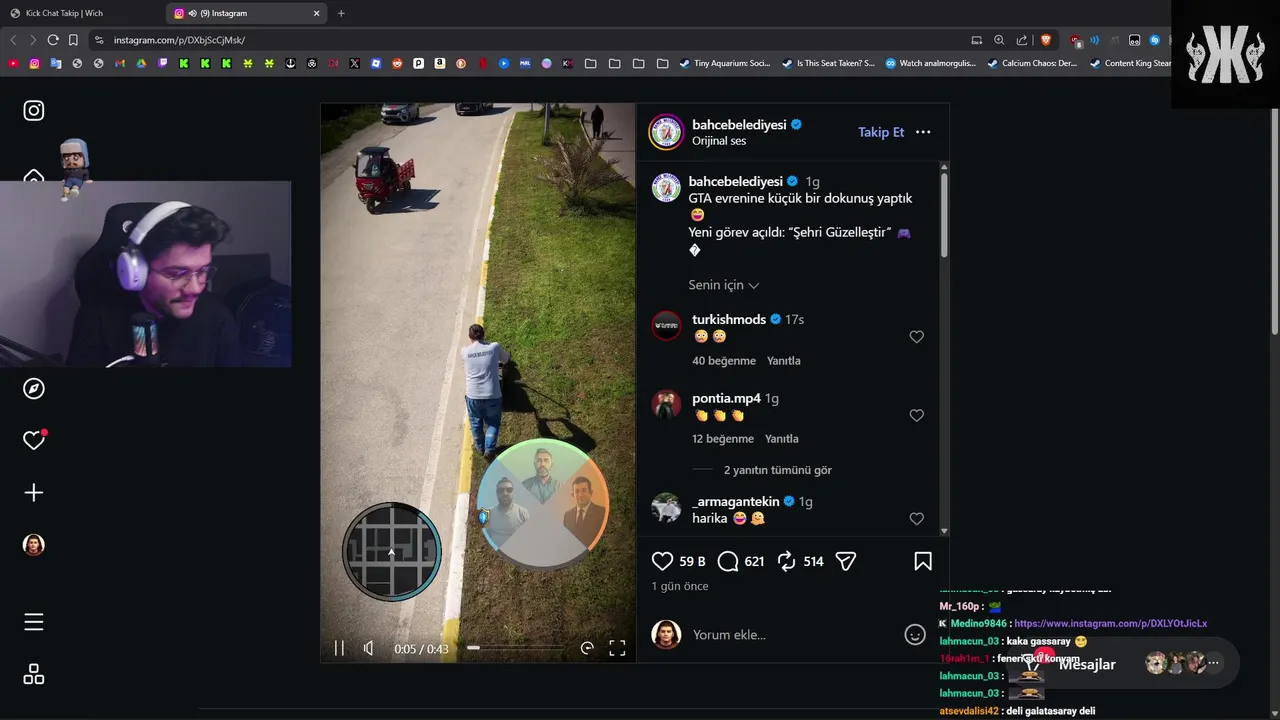The image size is (1280, 720).
Task: Open profile avatar in Instagram sidebar
Action: [34, 545]
